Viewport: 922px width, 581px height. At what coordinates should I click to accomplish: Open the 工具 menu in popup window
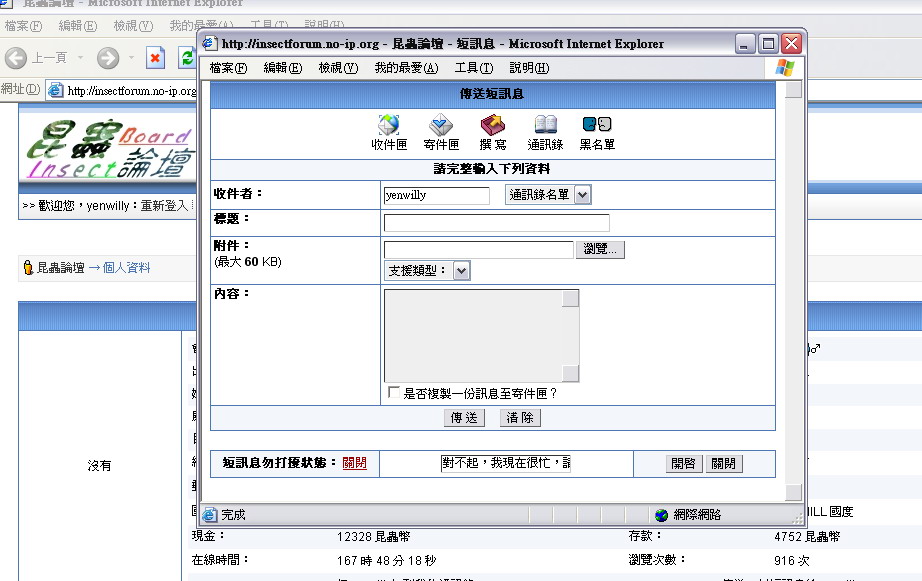[x=473, y=68]
